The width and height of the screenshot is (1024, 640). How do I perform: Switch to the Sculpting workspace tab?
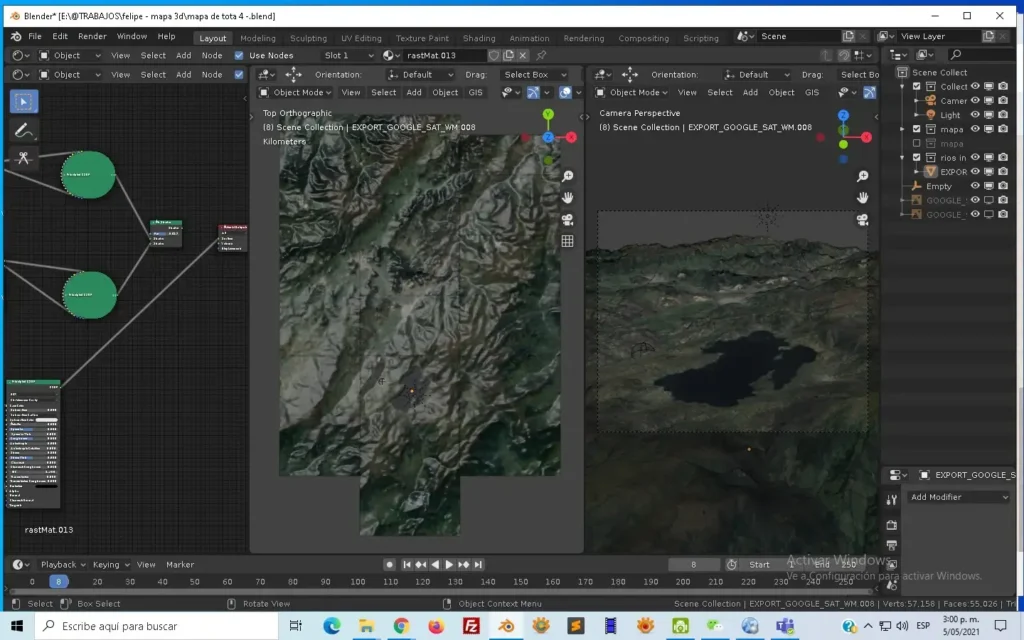point(308,38)
